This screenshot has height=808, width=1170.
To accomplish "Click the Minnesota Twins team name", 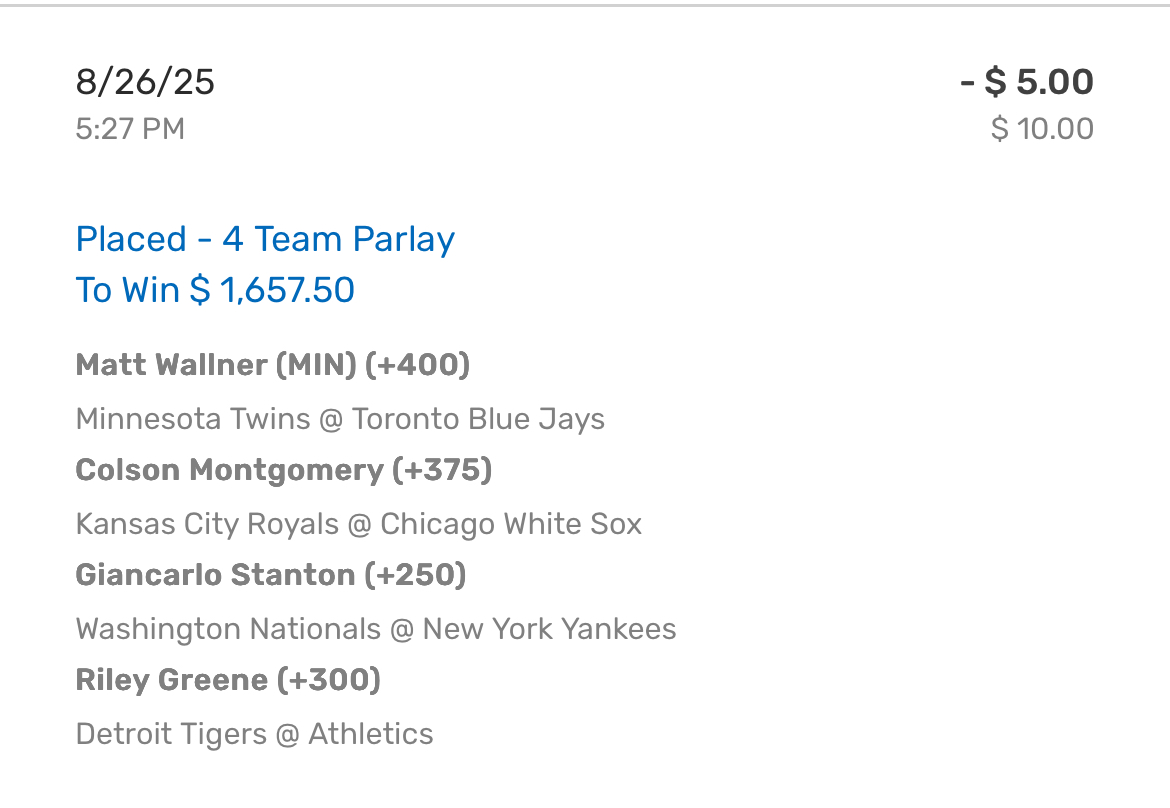I will 193,418.
